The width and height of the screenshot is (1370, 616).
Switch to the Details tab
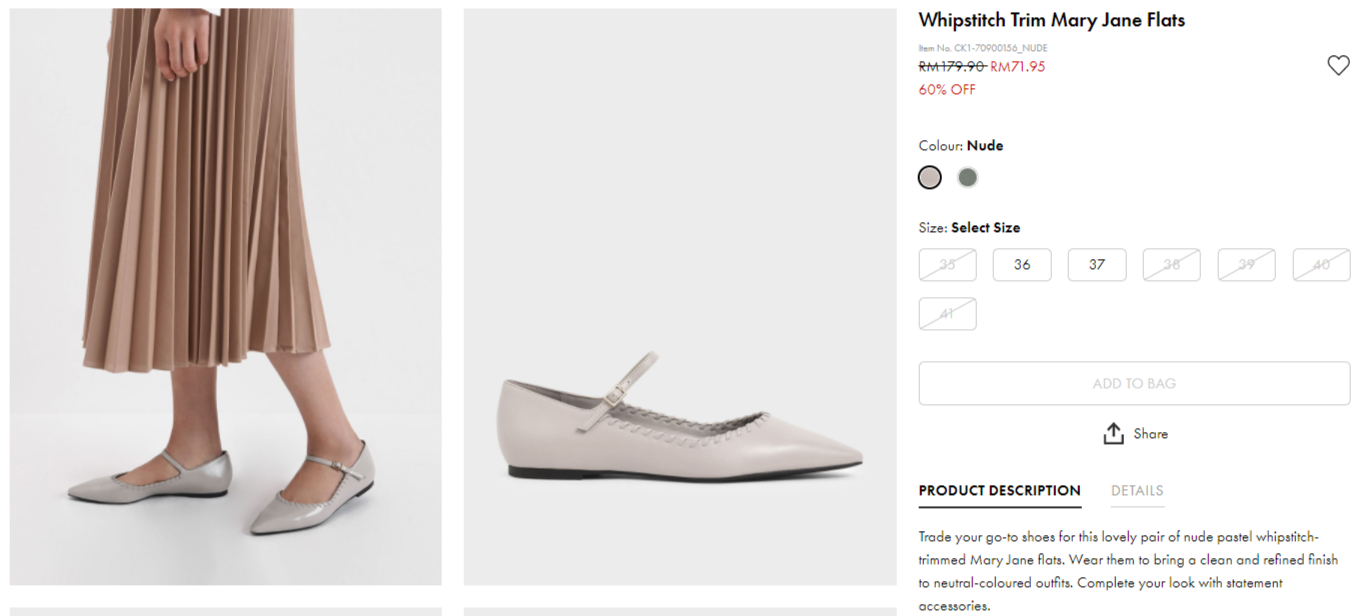(x=1137, y=491)
